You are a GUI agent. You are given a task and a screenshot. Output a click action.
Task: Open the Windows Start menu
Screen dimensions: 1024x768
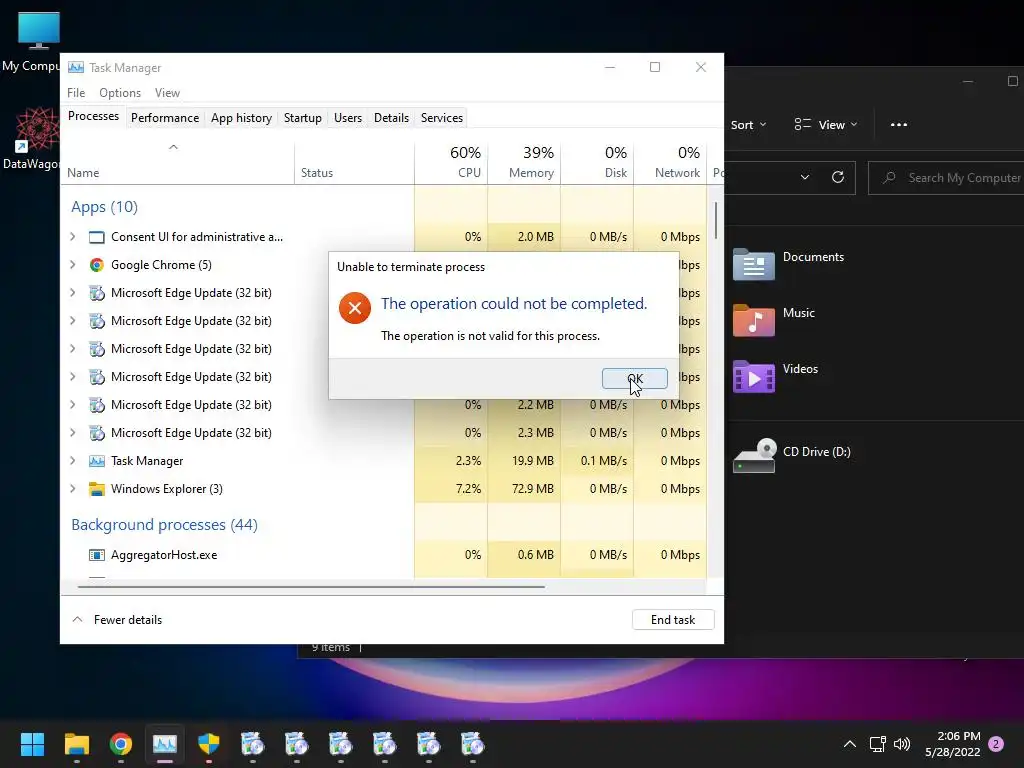(x=32, y=744)
